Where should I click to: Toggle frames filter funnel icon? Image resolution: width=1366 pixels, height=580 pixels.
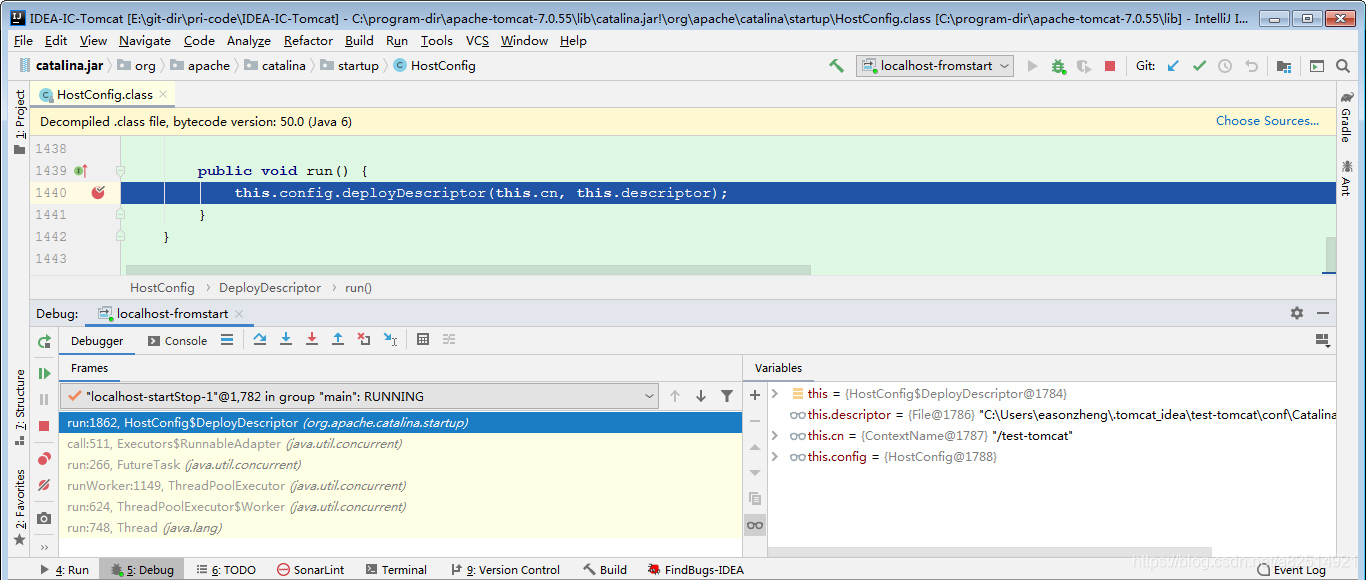click(x=727, y=396)
